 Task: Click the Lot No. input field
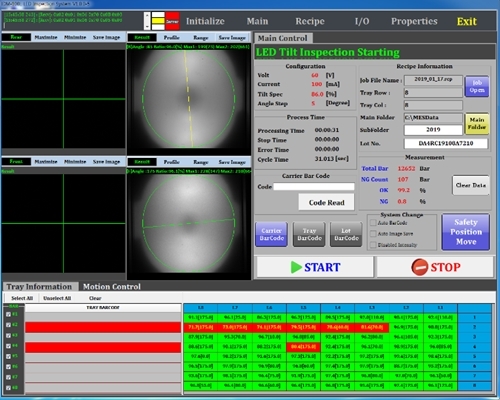(446, 143)
